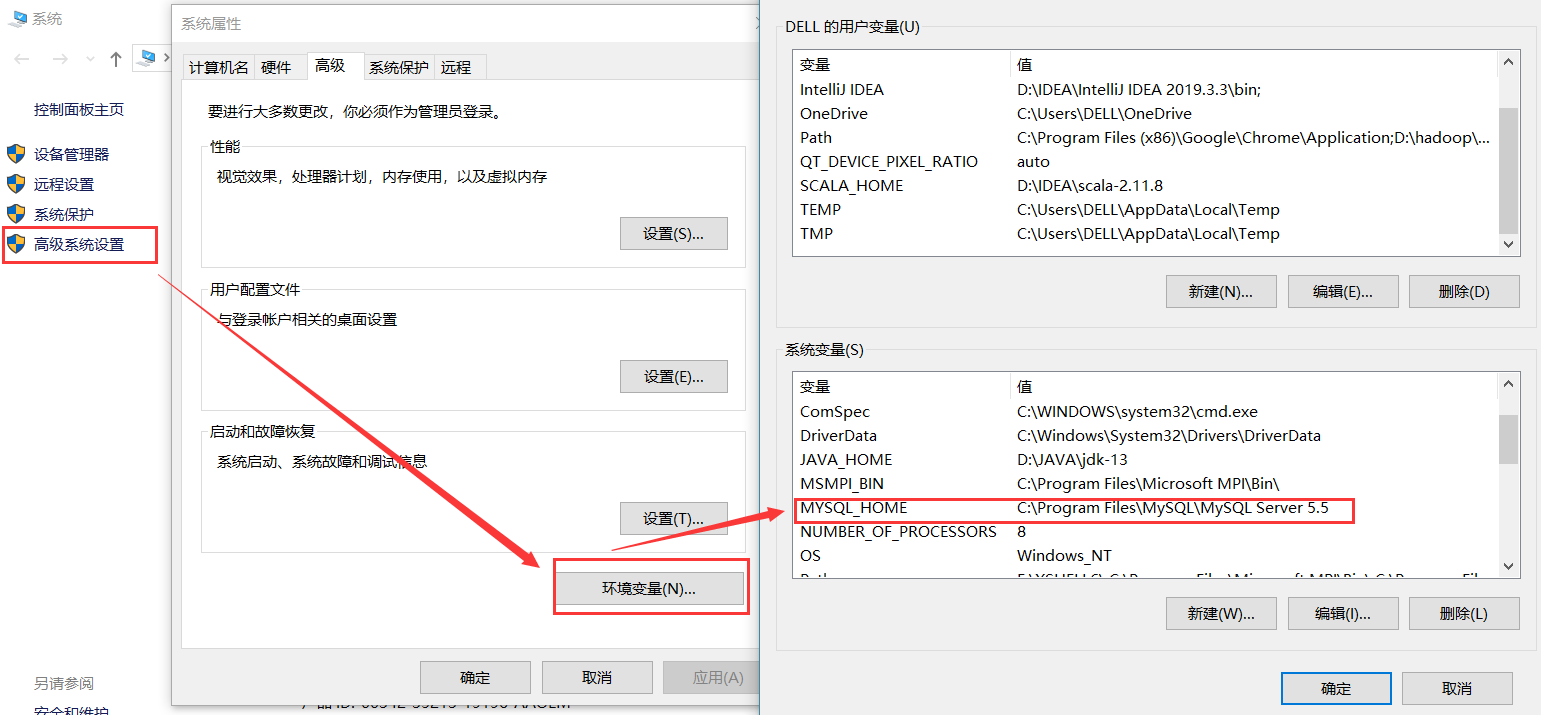Click 删除(L) under system variables
The image size is (1541, 715).
[1464, 613]
